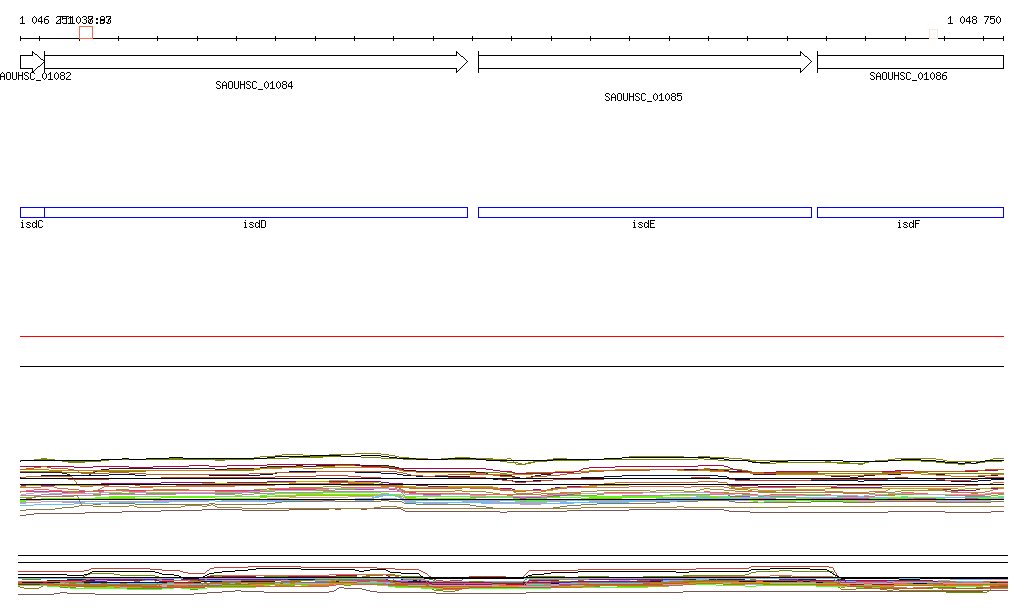The image size is (1024, 611).
Task: Click the SAOUHSC_01085 text label
Action: coord(643,98)
